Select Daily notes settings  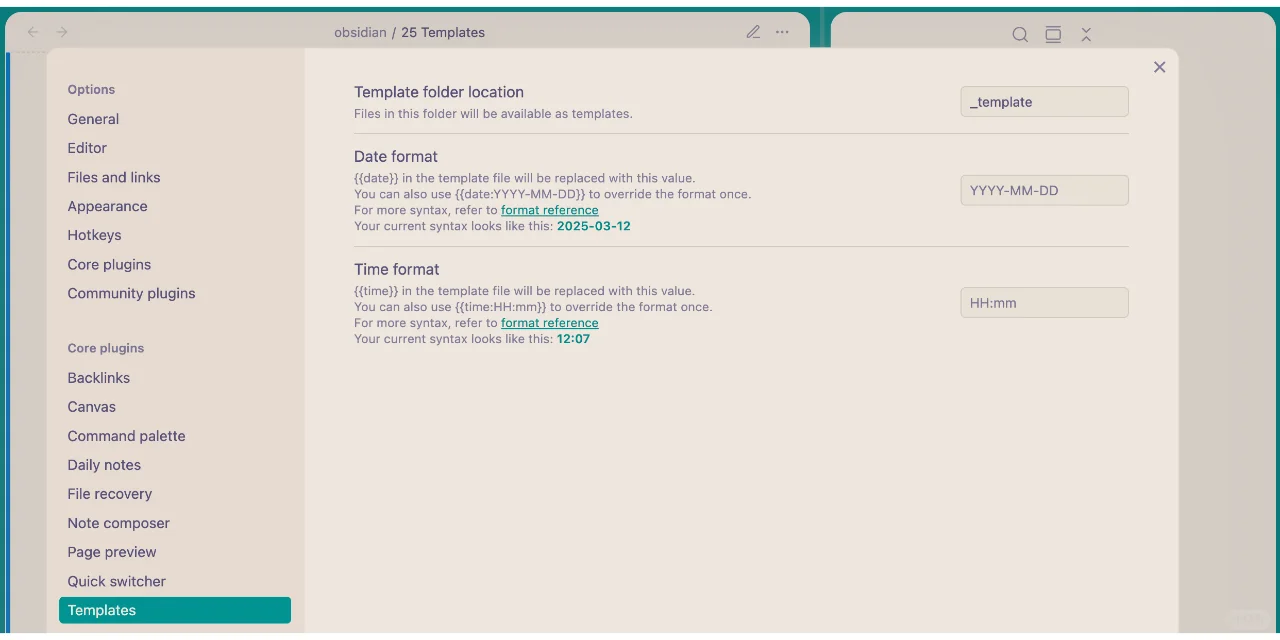pos(175,465)
